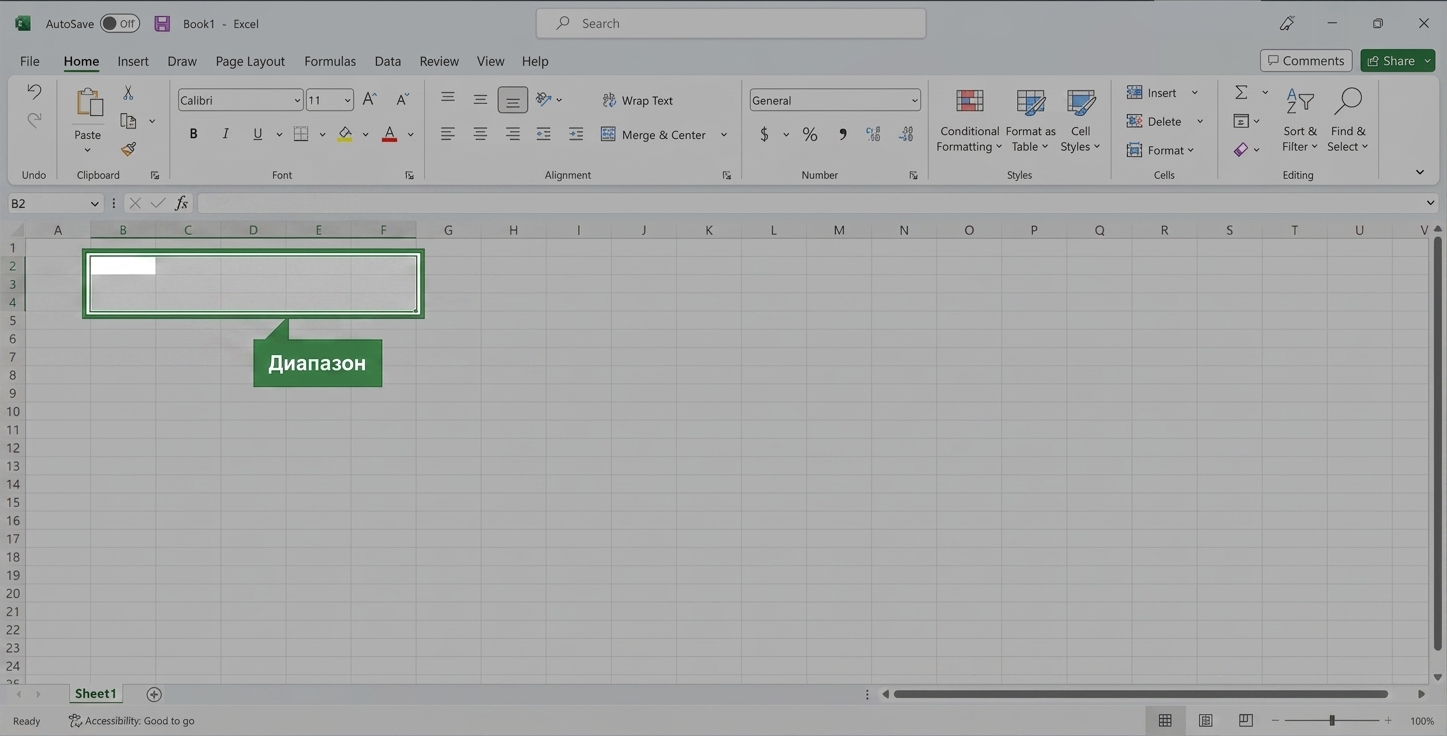Apply the Accounting dollar format
The width and height of the screenshot is (1447, 736).
764,134
